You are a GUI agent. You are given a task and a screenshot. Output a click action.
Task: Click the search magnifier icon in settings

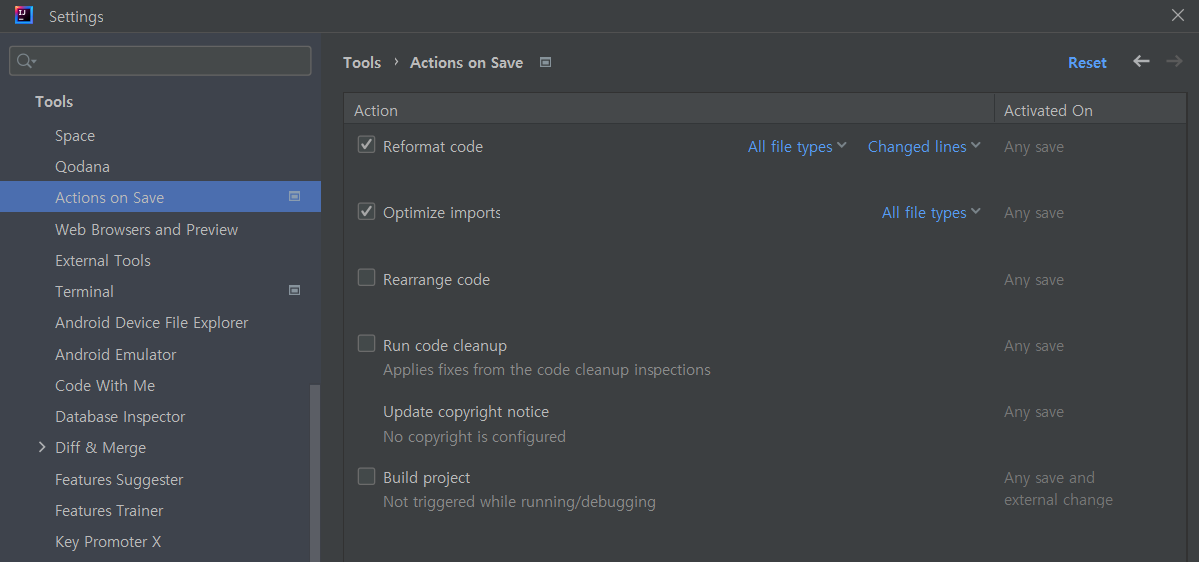tap(26, 61)
